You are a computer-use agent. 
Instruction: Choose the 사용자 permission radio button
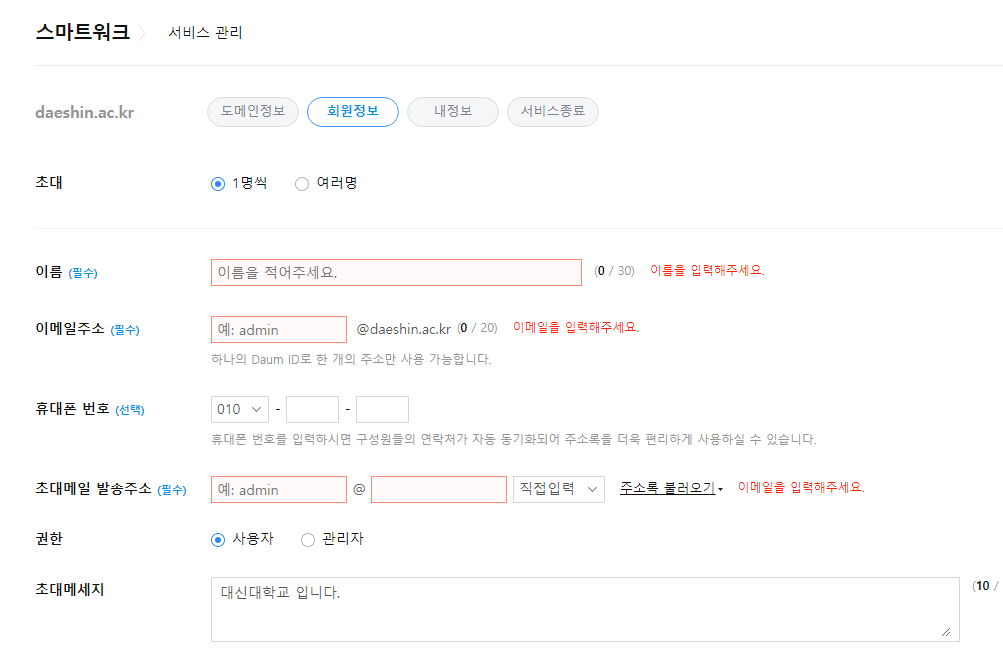pyautogui.click(x=218, y=540)
